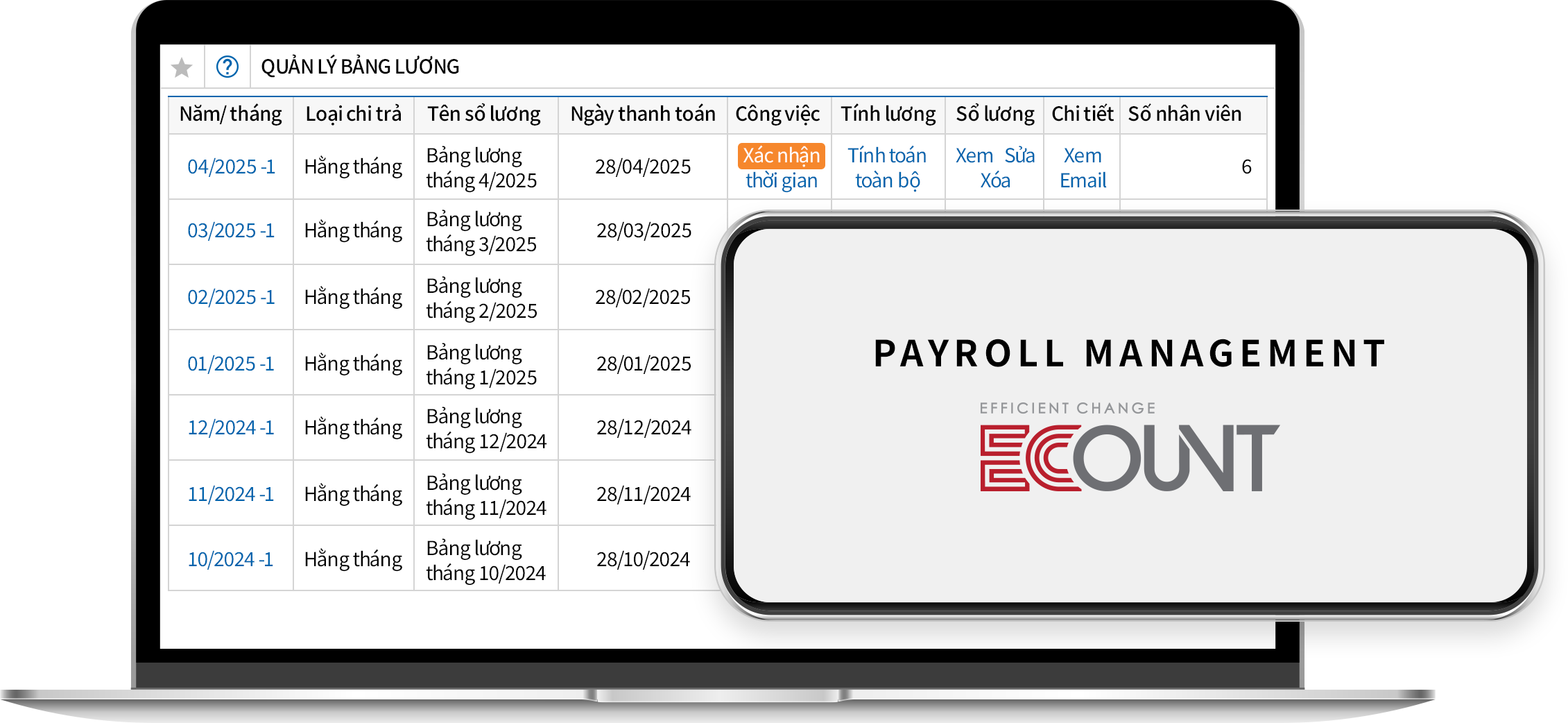The image size is (1568, 723).
Task: Click the Ngày thanh toán column header
Action: pyautogui.click(x=642, y=114)
